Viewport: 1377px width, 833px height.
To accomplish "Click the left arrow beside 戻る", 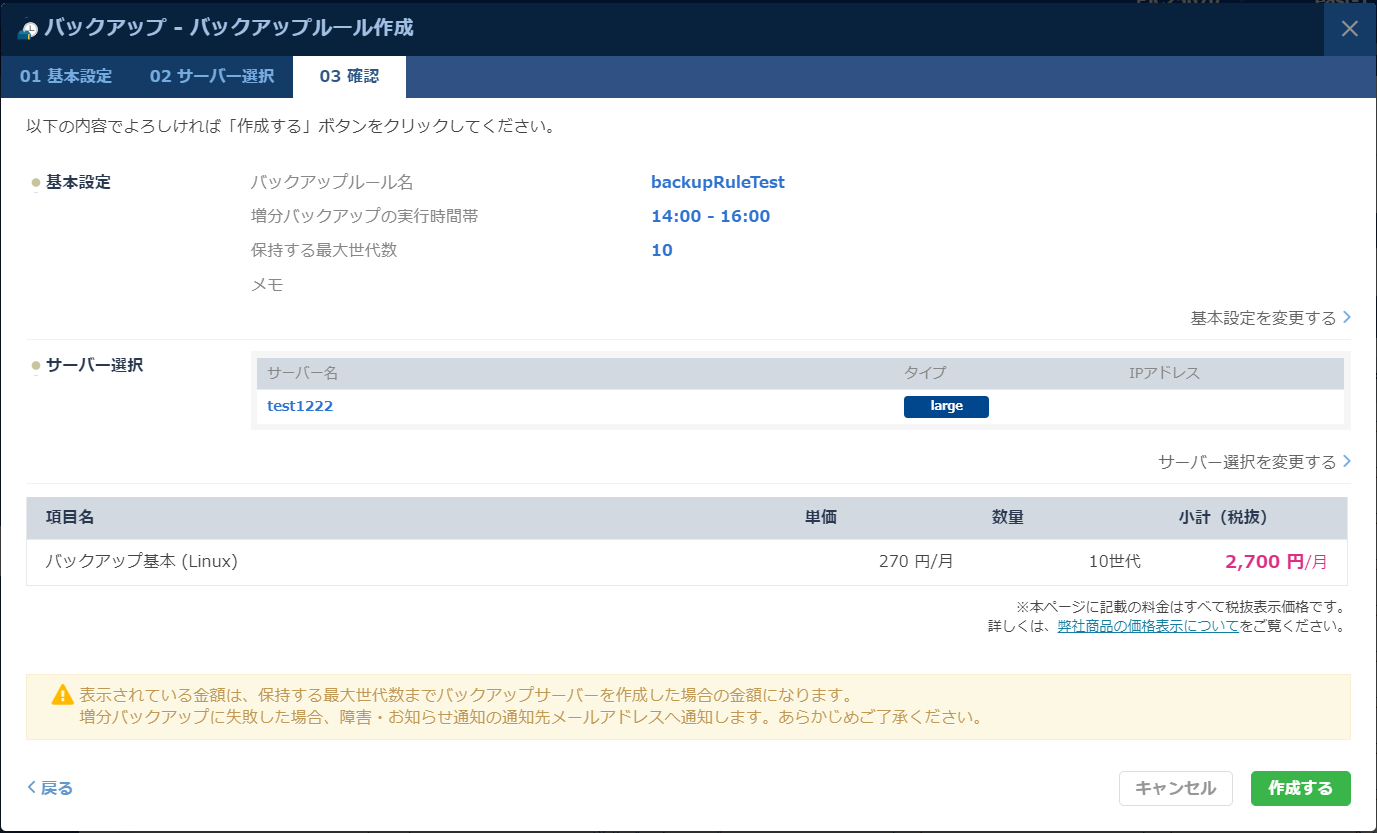I will tap(32, 788).
